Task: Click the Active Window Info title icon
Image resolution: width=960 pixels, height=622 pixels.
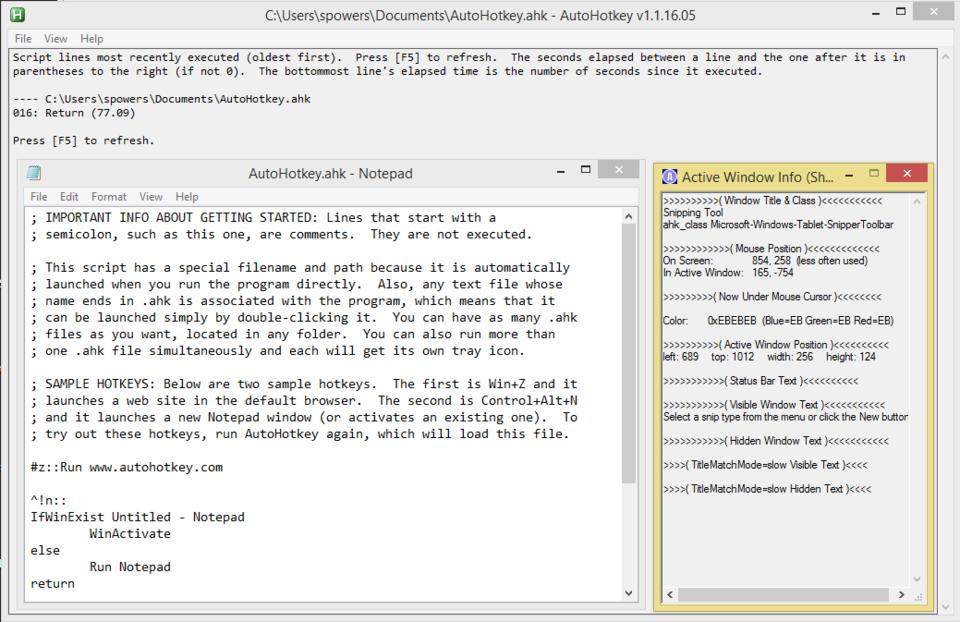Action: tap(670, 177)
